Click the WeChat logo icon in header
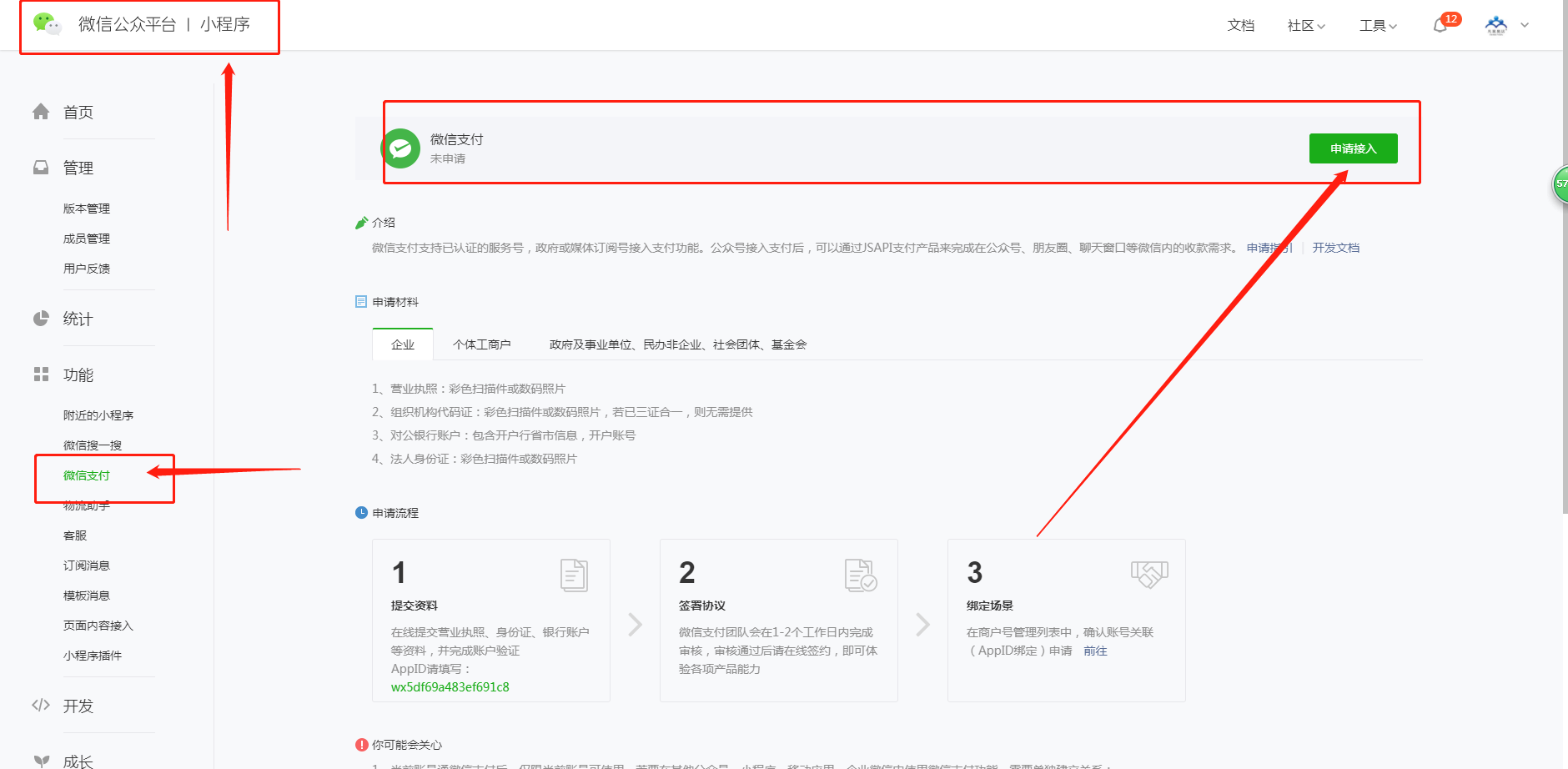Image resolution: width=1568 pixels, height=769 pixels. pos(47,24)
